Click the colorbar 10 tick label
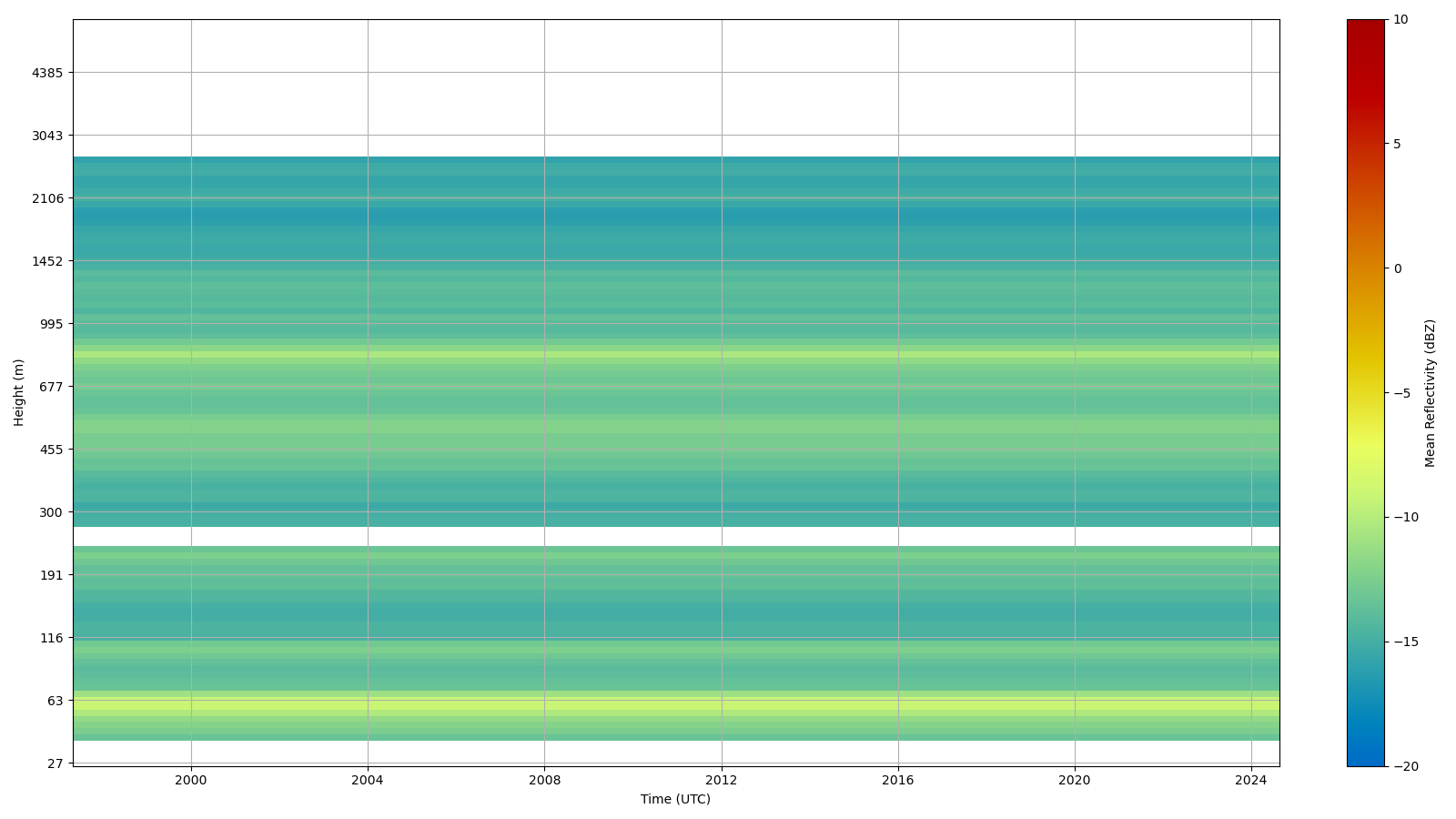 tap(1400, 19)
